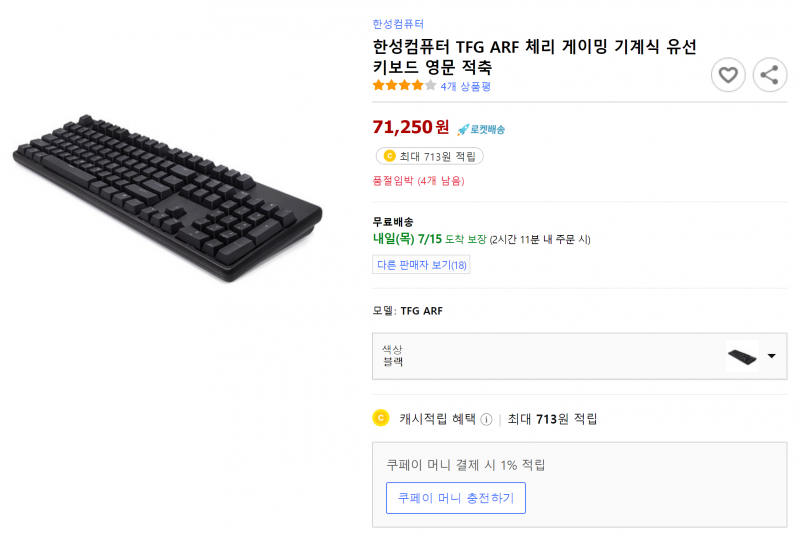Click the share icon button

pos(769,75)
